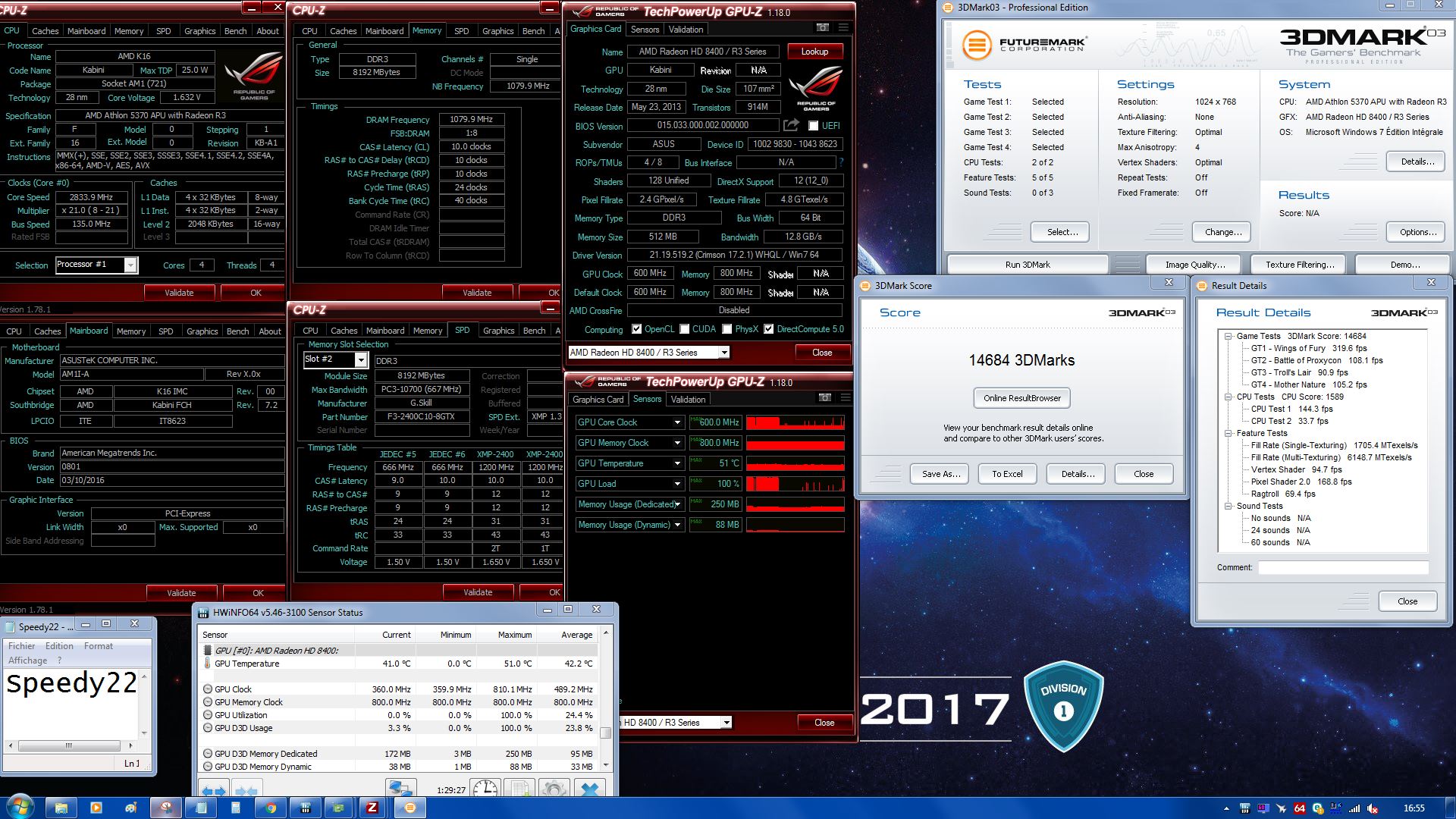Click HWiNFO logging sheet icon
This screenshot has width=1456, height=819.
(x=521, y=789)
